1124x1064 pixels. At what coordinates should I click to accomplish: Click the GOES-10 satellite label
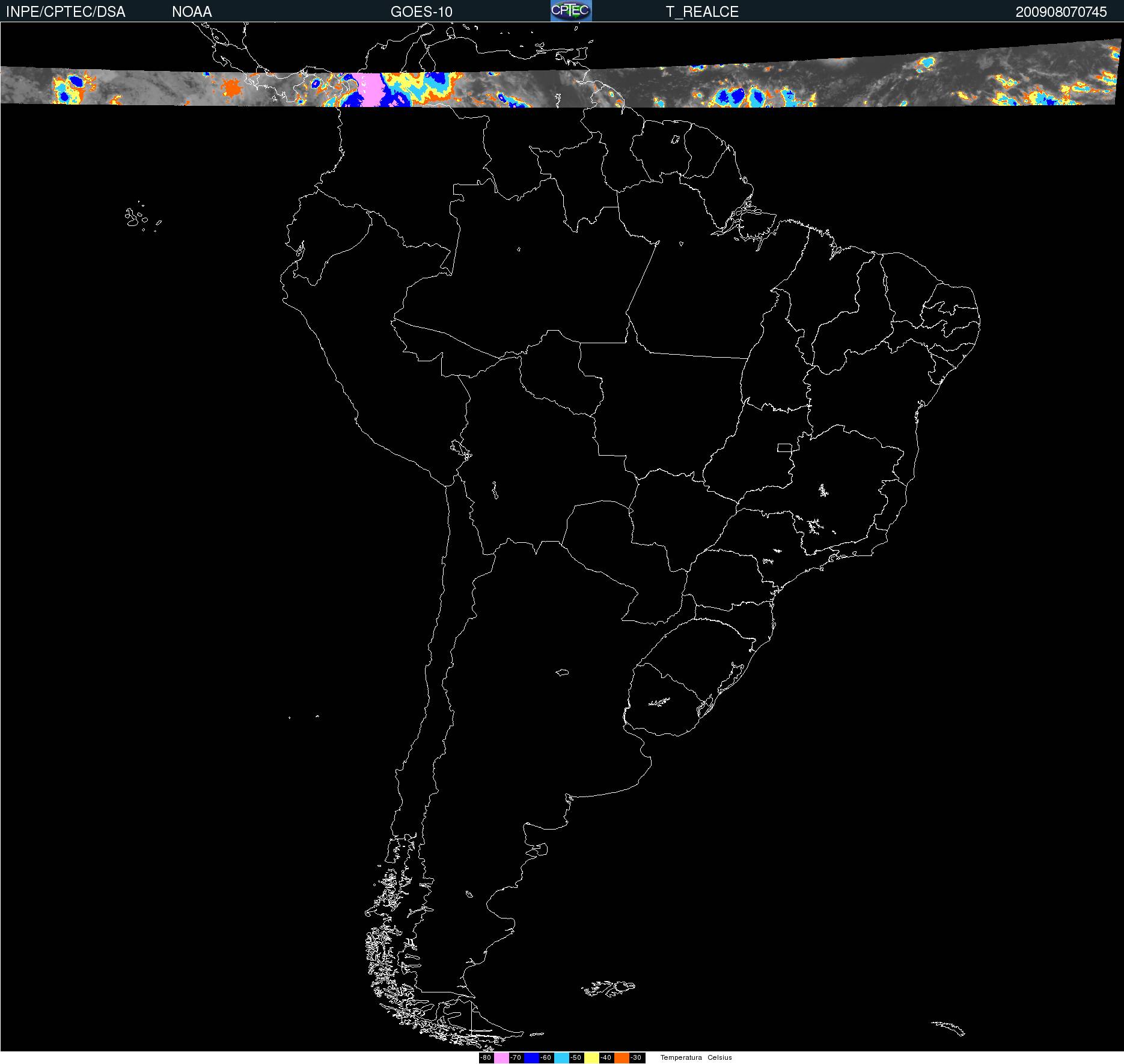421,12
